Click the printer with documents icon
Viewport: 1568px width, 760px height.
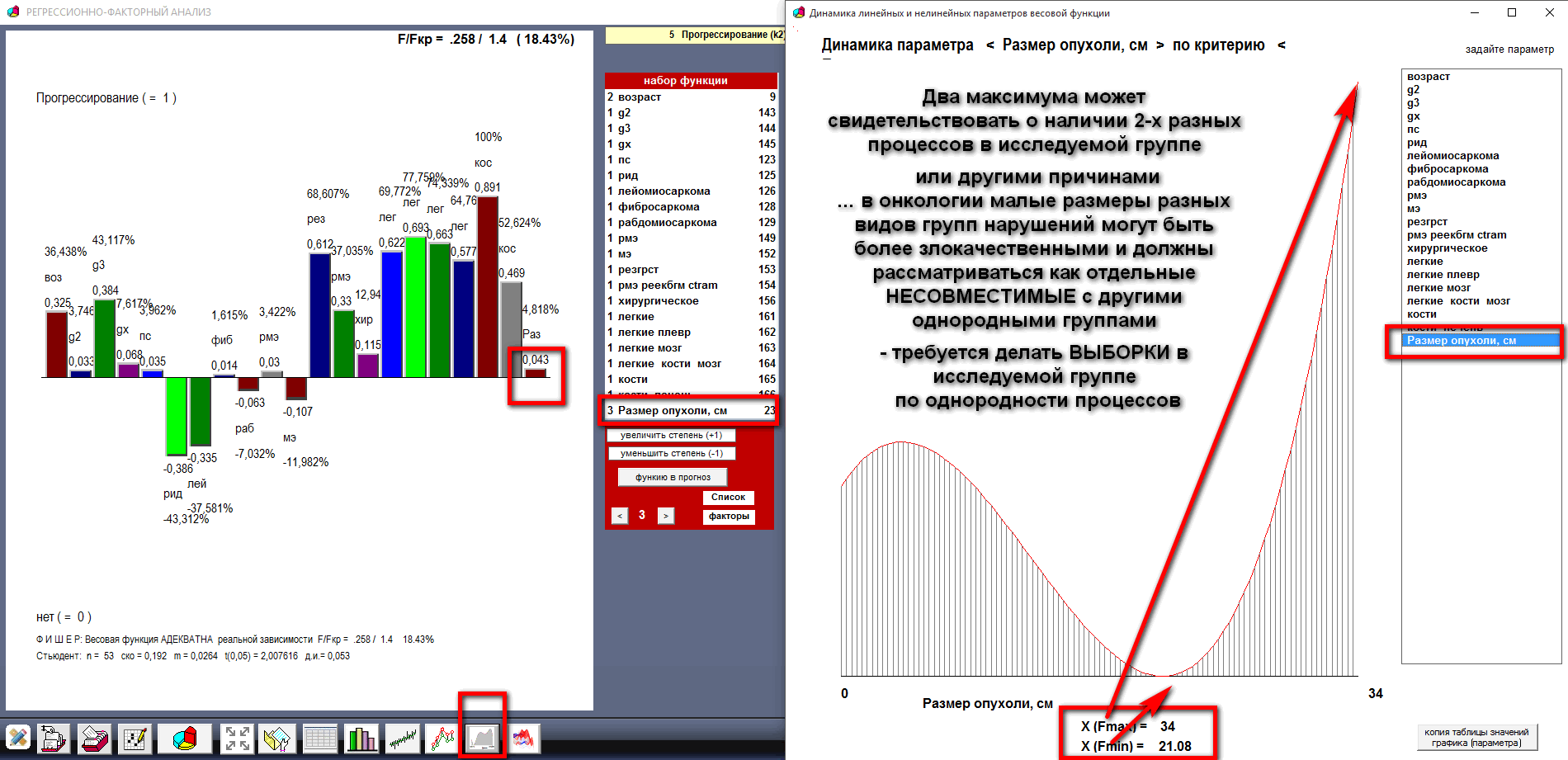point(54,738)
